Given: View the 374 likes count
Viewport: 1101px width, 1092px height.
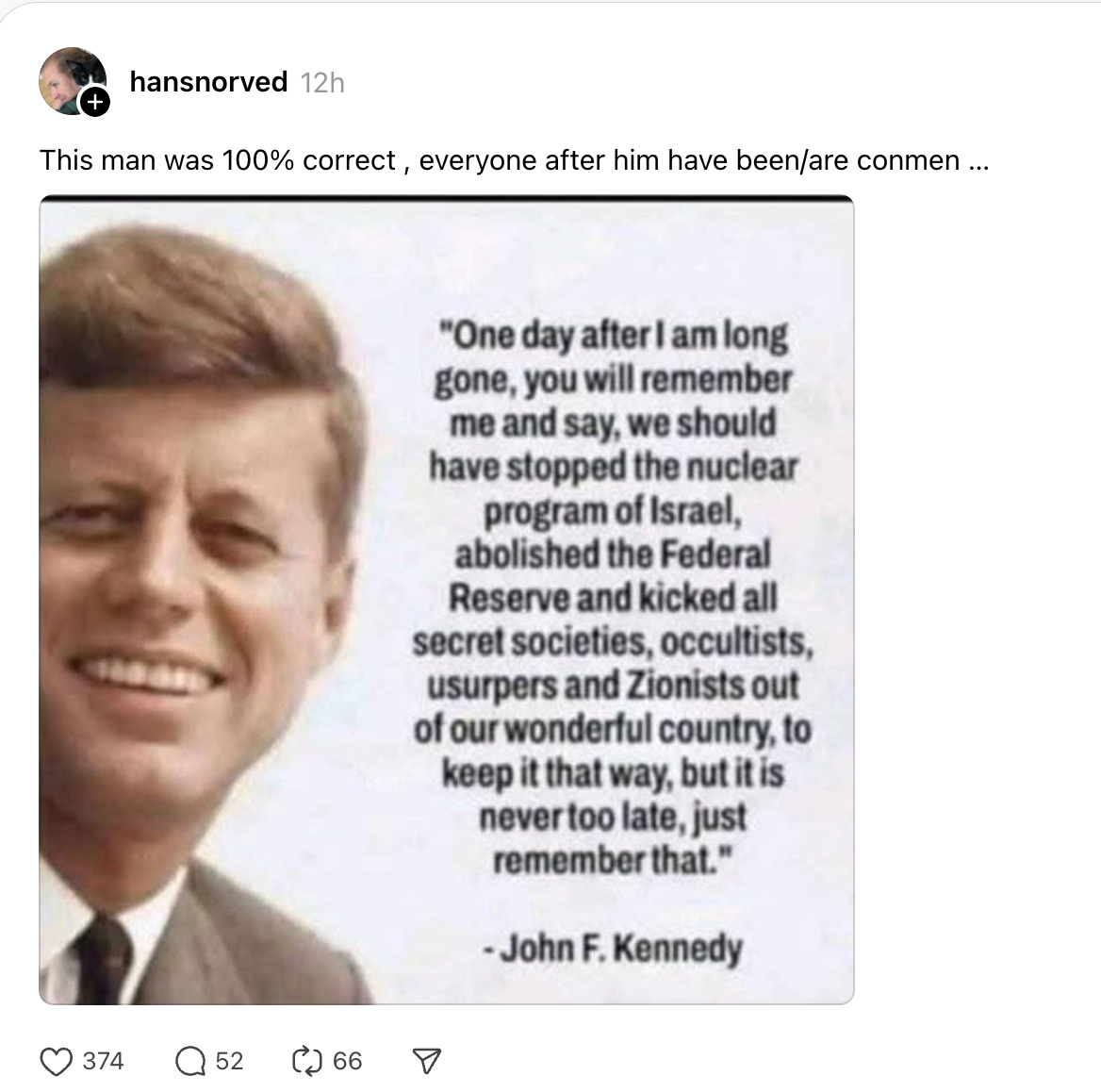Looking at the screenshot, I should [104, 1061].
